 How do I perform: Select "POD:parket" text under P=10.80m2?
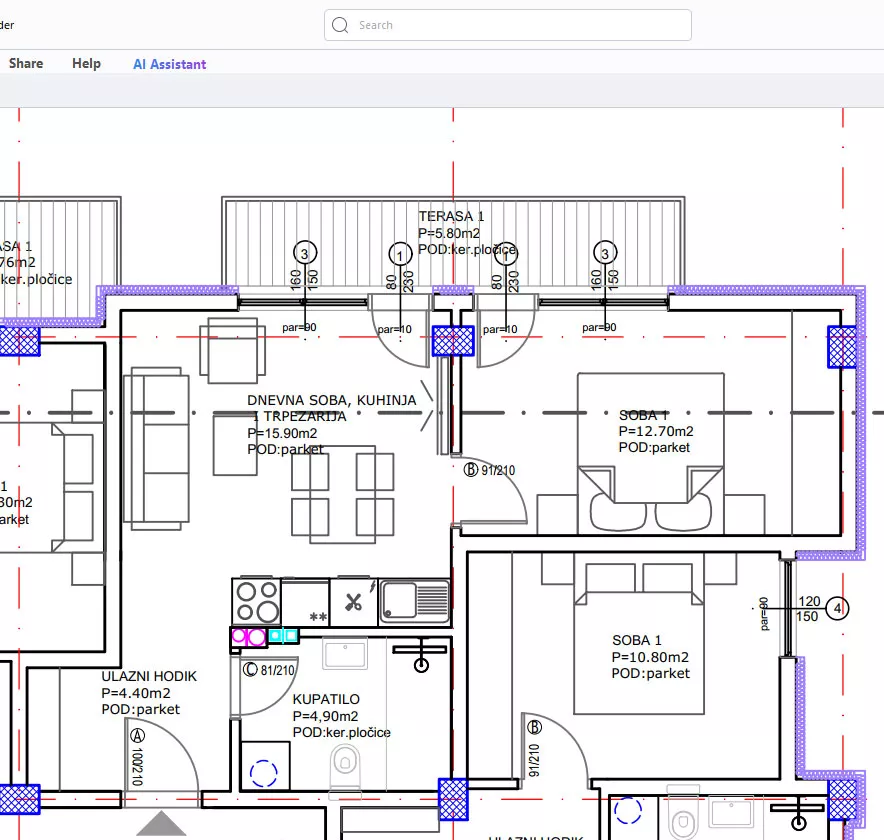point(651,674)
